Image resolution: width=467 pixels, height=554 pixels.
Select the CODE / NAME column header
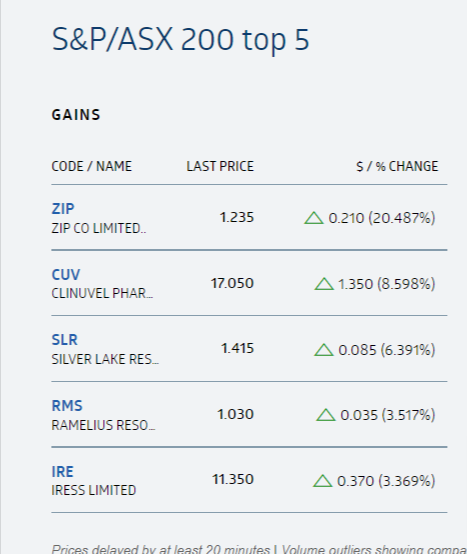(91, 166)
